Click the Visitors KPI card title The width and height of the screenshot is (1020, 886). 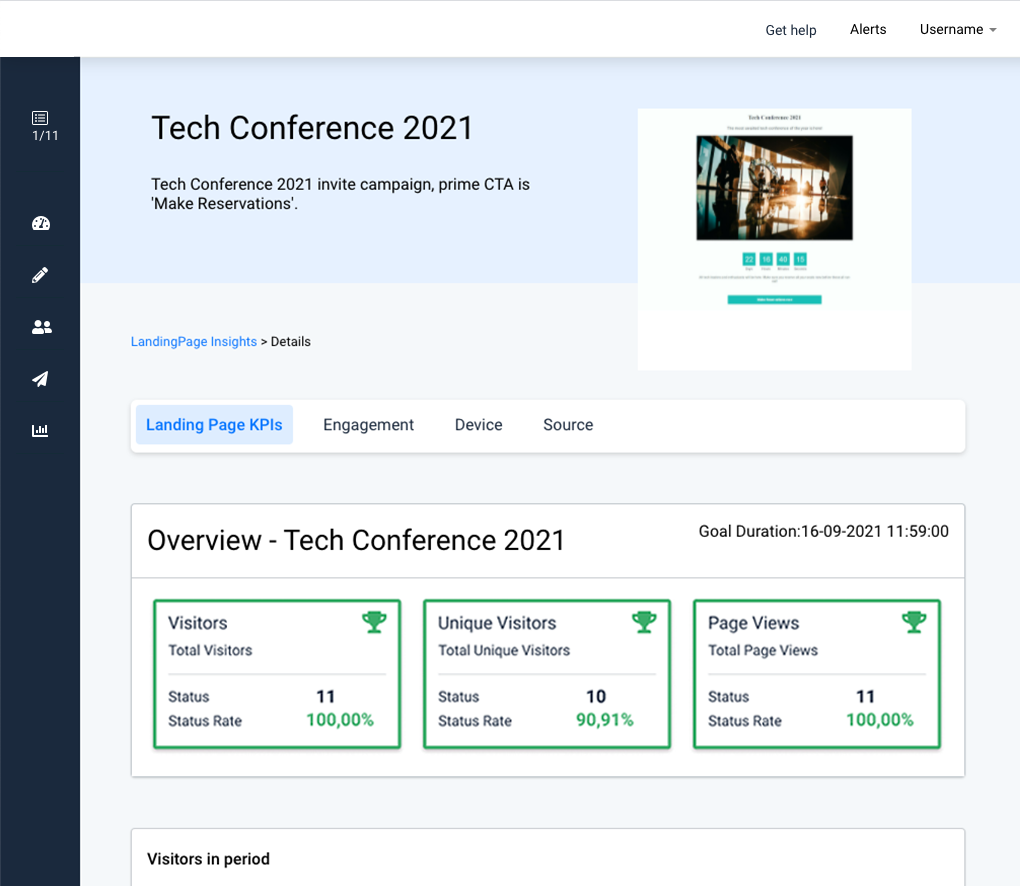(x=198, y=623)
